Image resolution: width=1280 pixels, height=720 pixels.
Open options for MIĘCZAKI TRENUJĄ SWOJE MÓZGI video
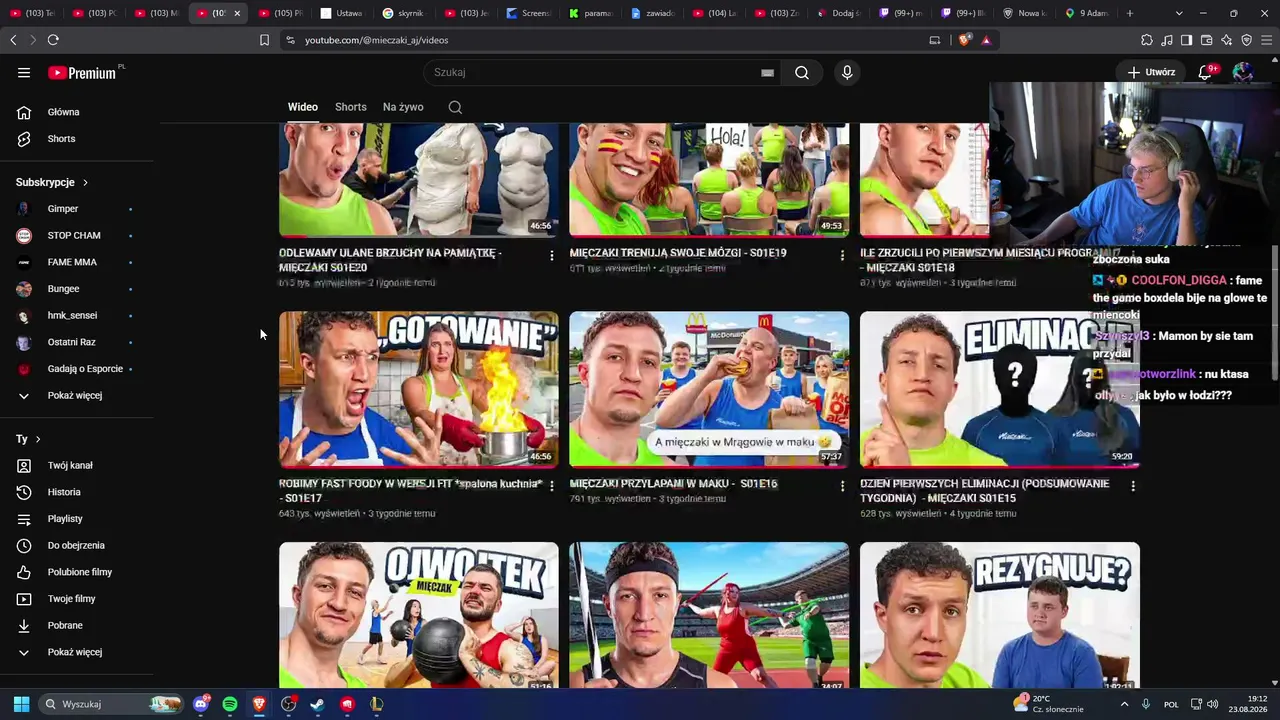click(x=842, y=256)
